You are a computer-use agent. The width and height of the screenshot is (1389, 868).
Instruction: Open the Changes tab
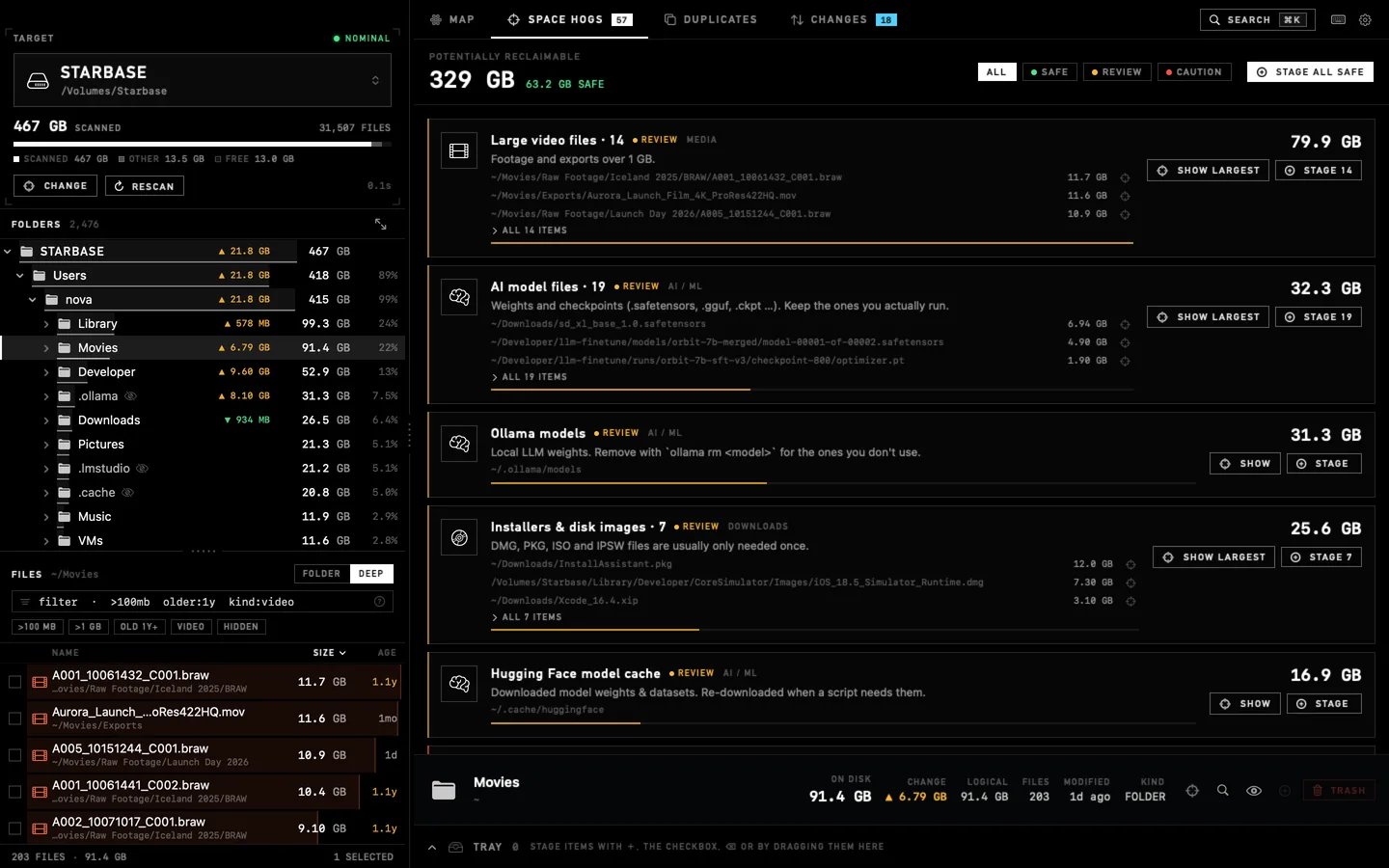(843, 19)
